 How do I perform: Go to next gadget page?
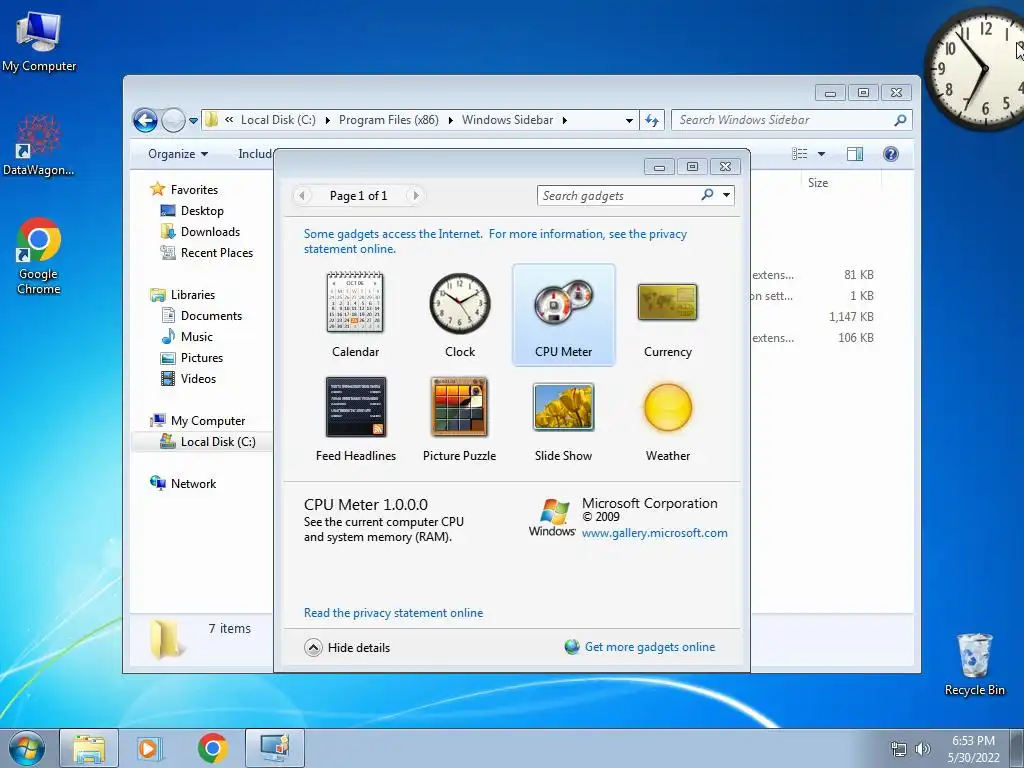(x=415, y=195)
